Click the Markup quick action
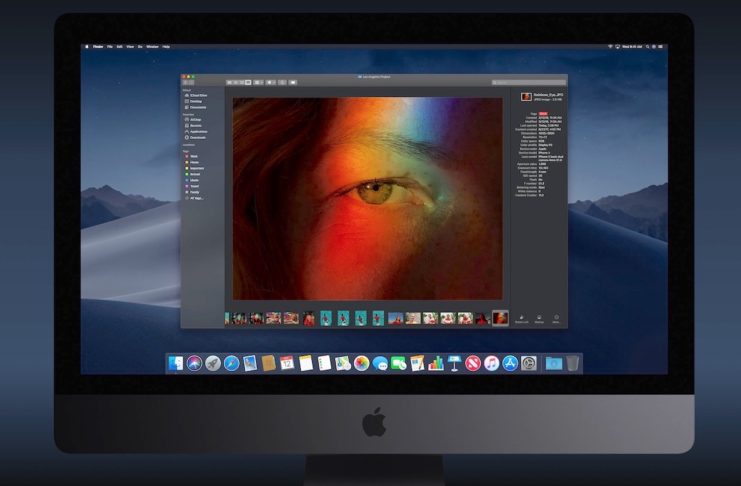 tap(539, 319)
